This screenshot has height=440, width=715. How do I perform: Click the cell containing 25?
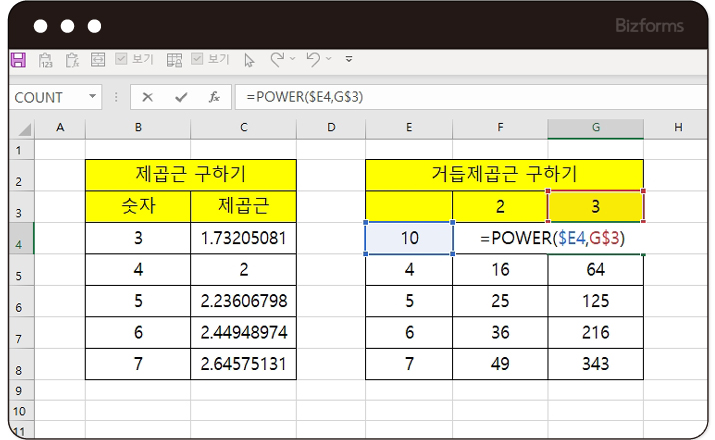[500, 301]
